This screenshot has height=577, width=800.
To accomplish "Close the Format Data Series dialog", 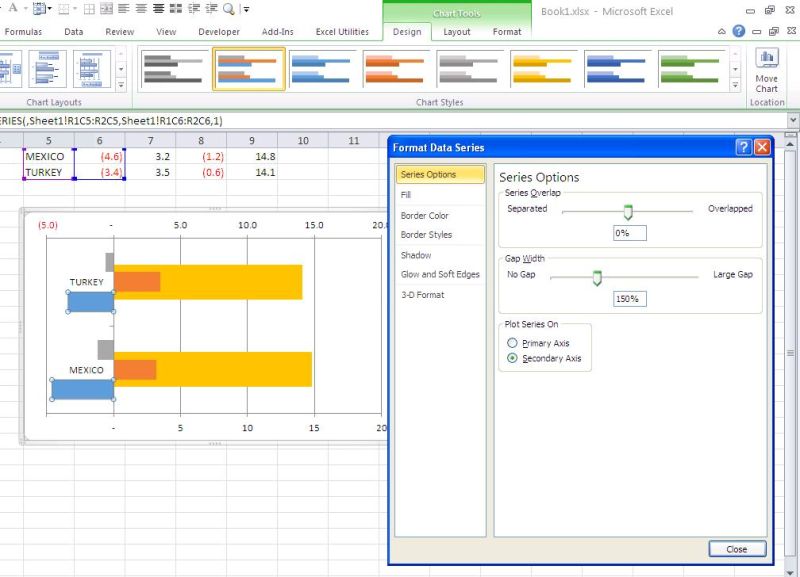I will tap(737, 548).
